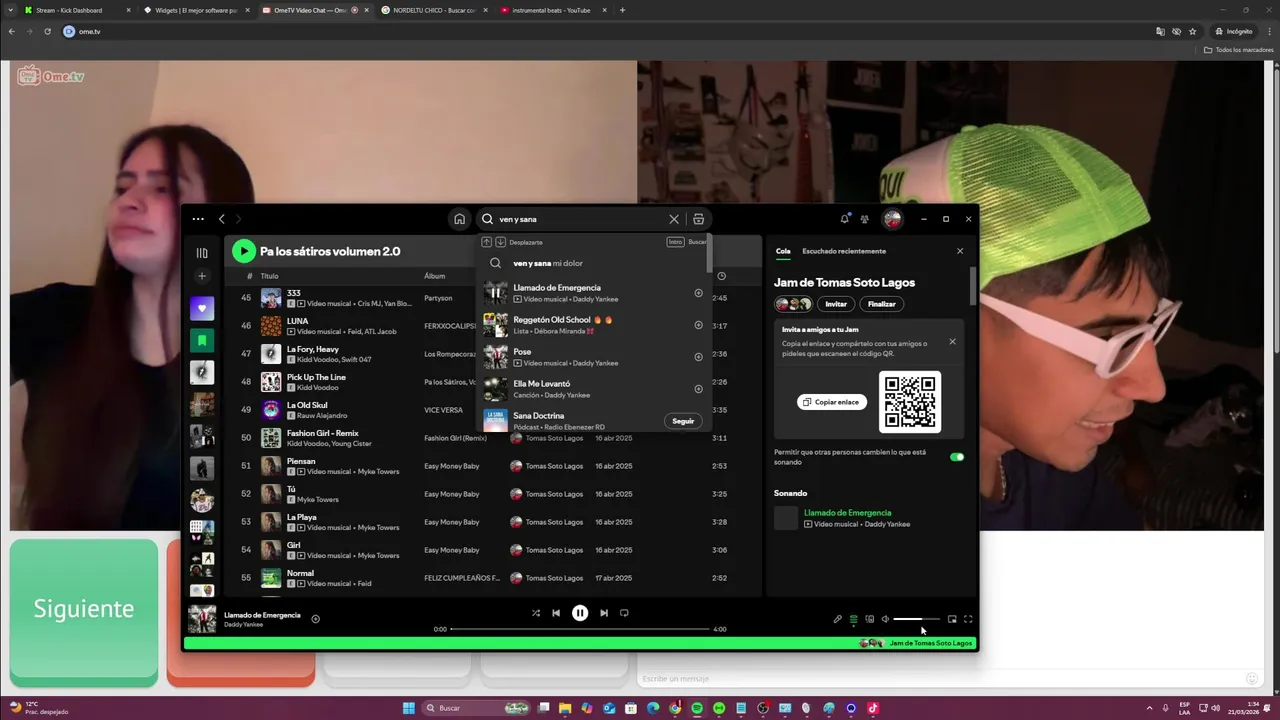This screenshot has width=1280, height=720.
Task: Click the Chrome new tab plus button
Action: (x=622, y=10)
